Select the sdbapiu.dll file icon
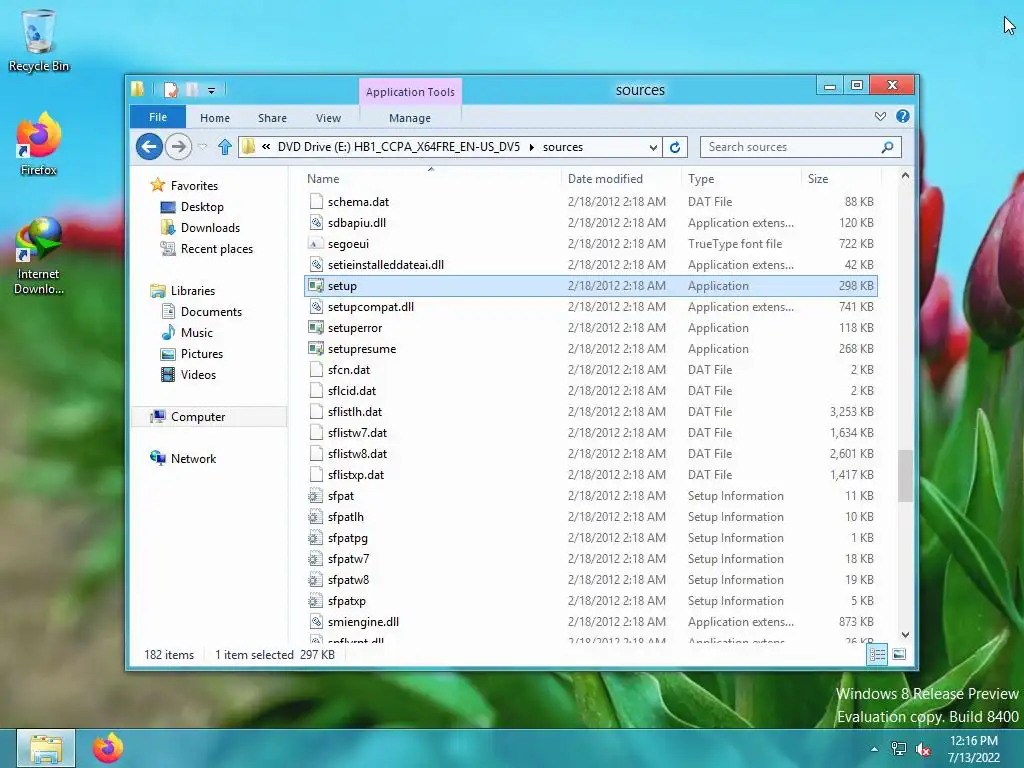This screenshot has width=1024, height=768. [x=316, y=223]
